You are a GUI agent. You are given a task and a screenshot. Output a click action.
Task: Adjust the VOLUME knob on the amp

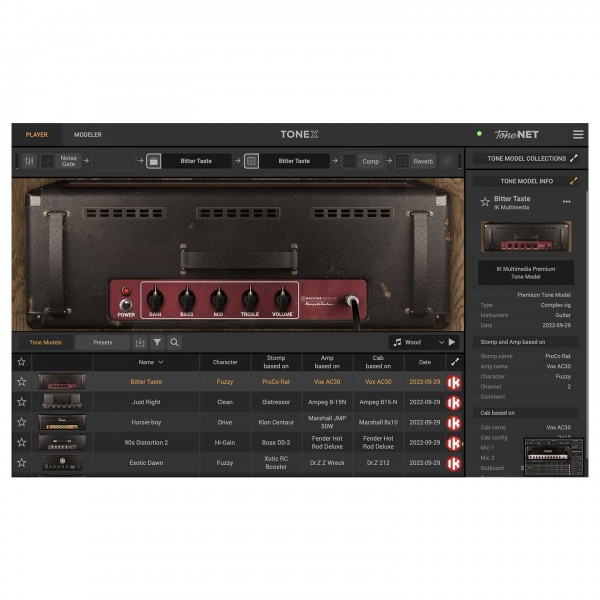[x=282, y=298]
